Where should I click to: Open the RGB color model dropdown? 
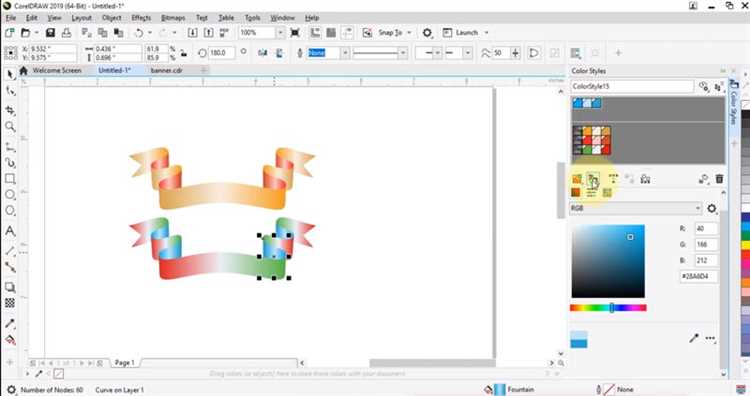(x=635, y=209)
